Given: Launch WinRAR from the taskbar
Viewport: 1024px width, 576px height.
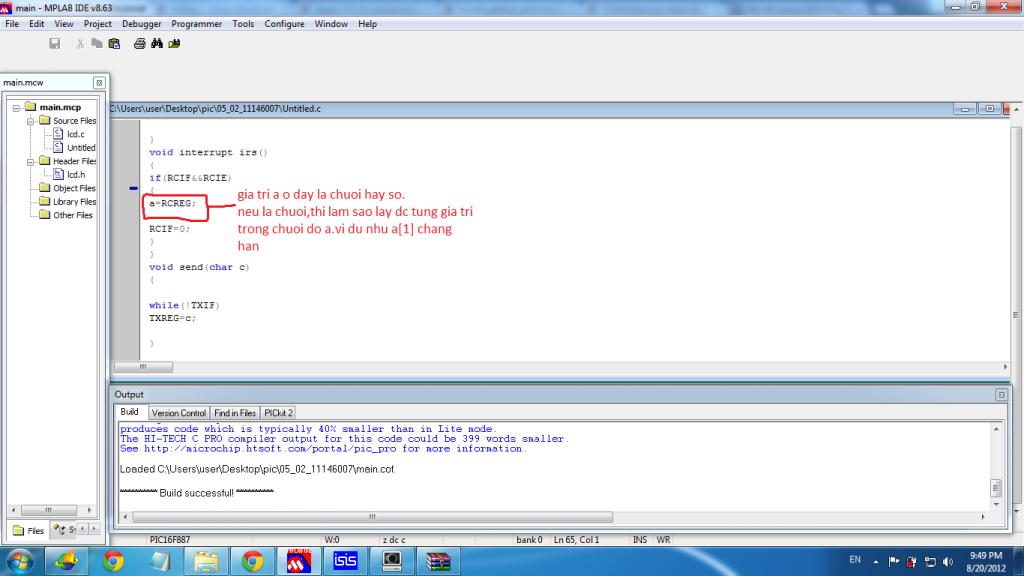Looking at the screenshot, I should pyautogui.click(x=437, y=559).
